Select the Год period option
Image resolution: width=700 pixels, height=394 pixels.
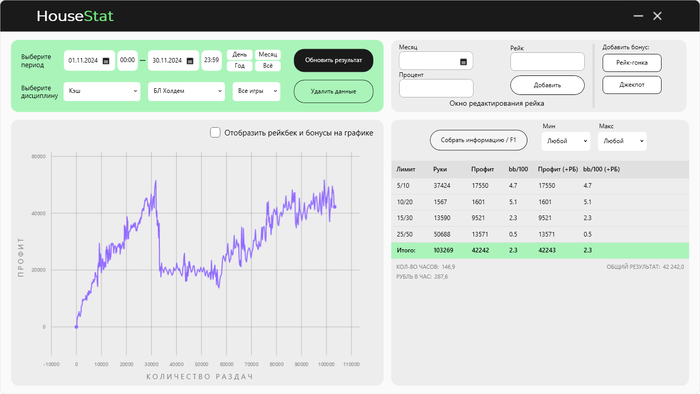pyautogui.click(x=240, y=66)
